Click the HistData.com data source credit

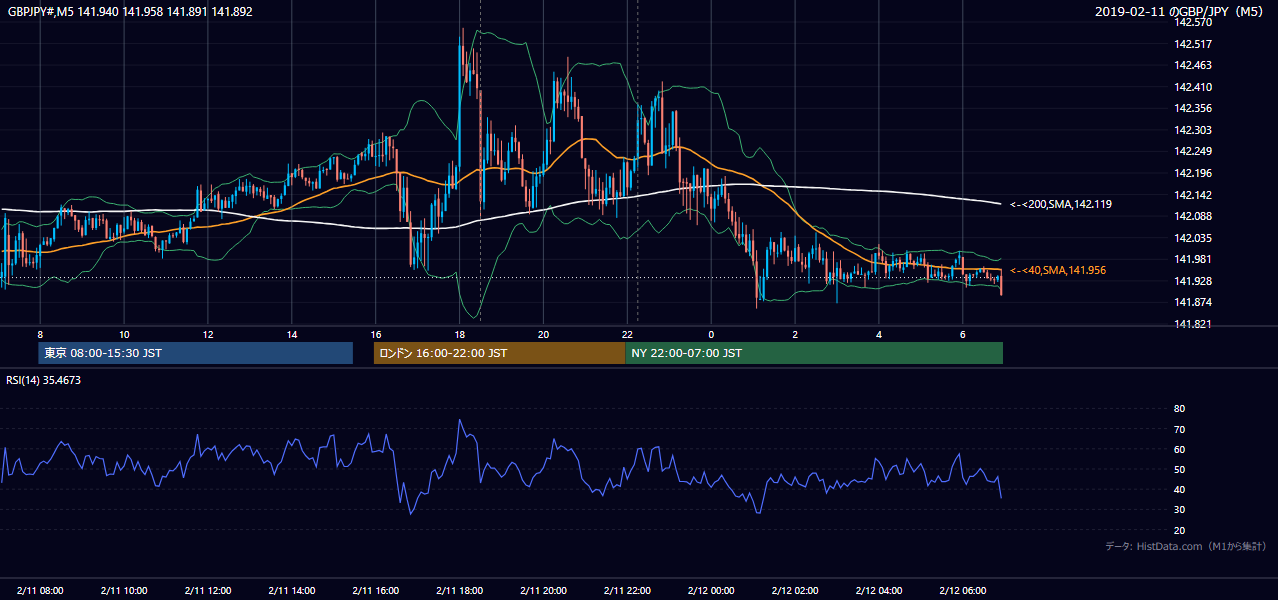pyautogui.click(x=1186, y=546)
